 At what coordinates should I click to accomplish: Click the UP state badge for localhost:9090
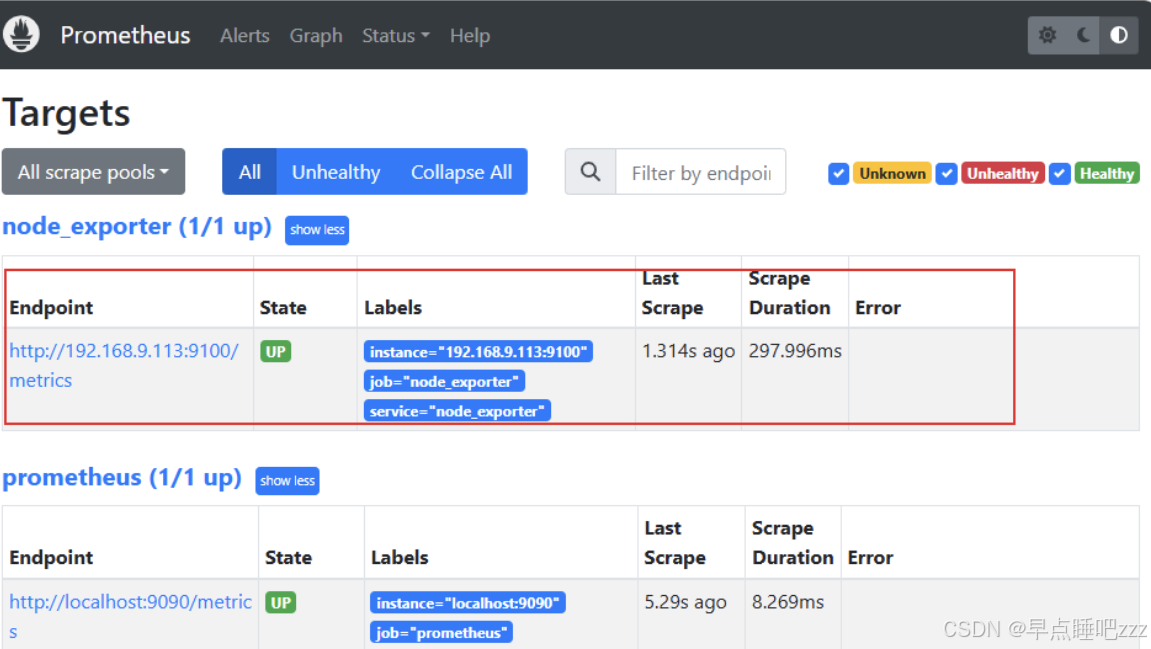[x=280, y=603]
